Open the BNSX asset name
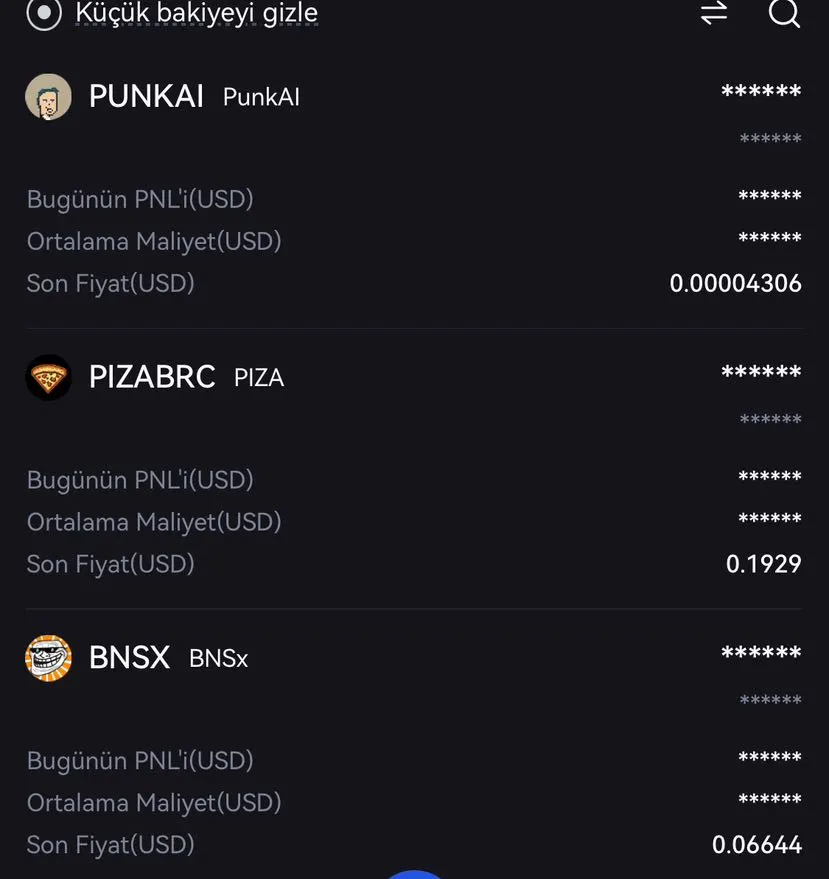 click(x=130, y=658)
